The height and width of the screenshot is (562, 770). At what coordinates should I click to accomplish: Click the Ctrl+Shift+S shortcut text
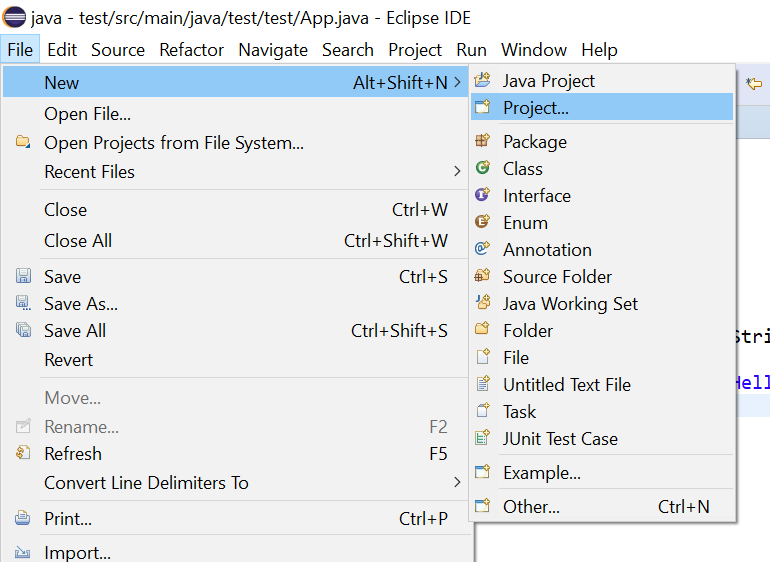click(x=399, y=331)
